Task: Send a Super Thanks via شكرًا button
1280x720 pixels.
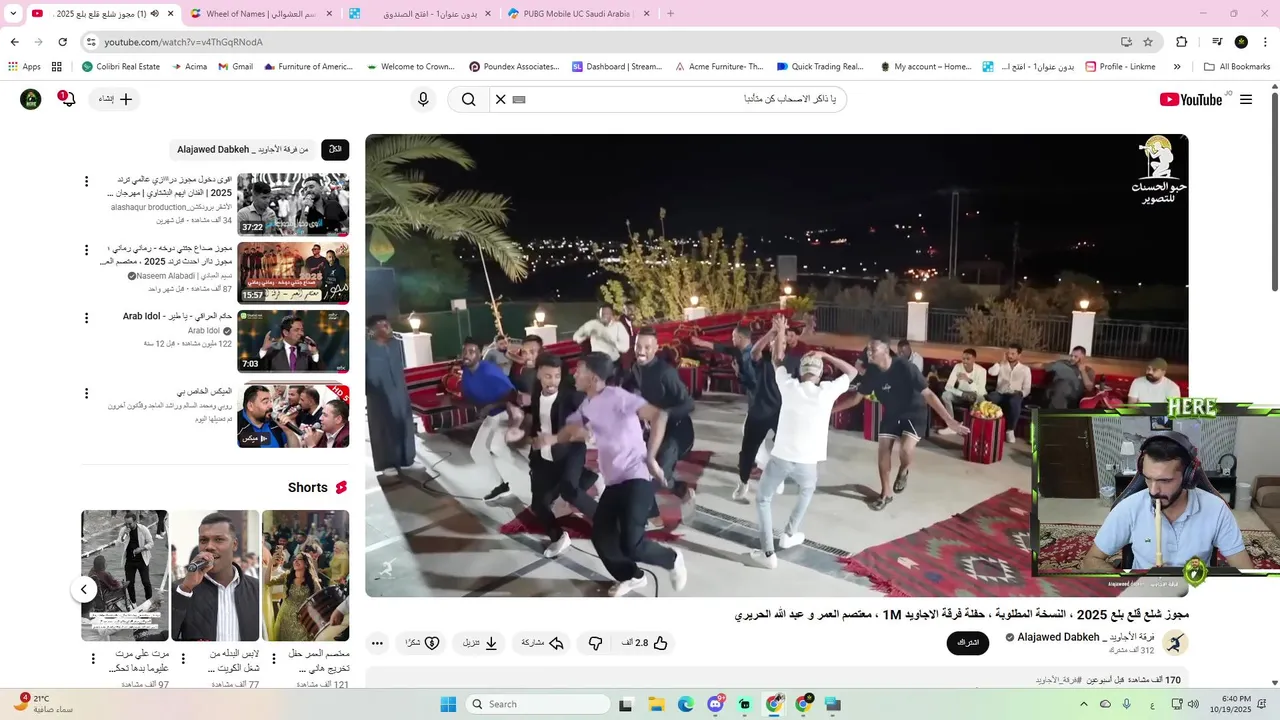Action: click(x=422, y=643)
